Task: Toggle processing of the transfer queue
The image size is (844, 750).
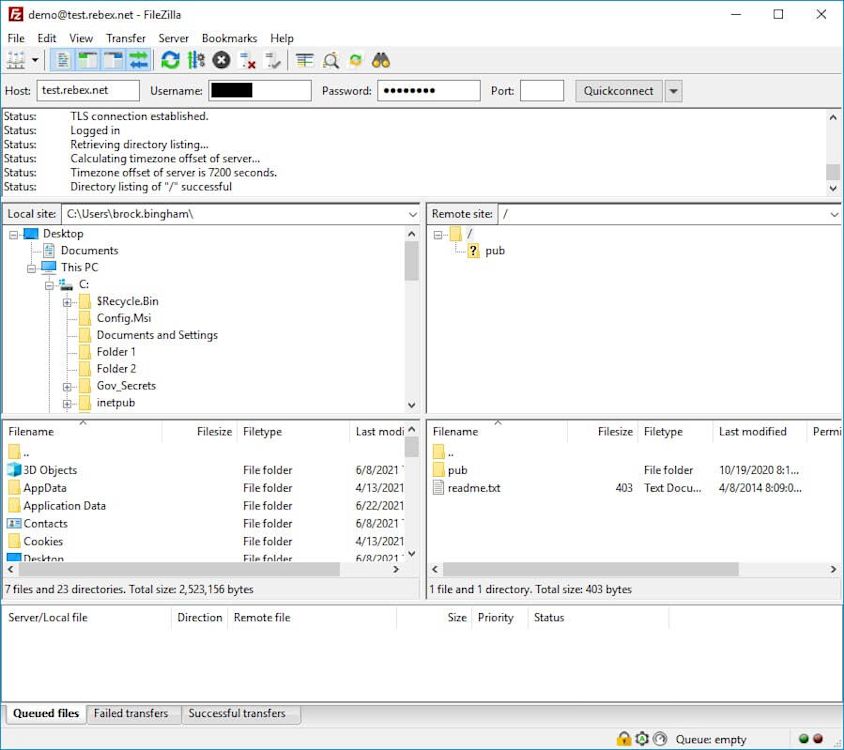Action: (x=196, y=60)
